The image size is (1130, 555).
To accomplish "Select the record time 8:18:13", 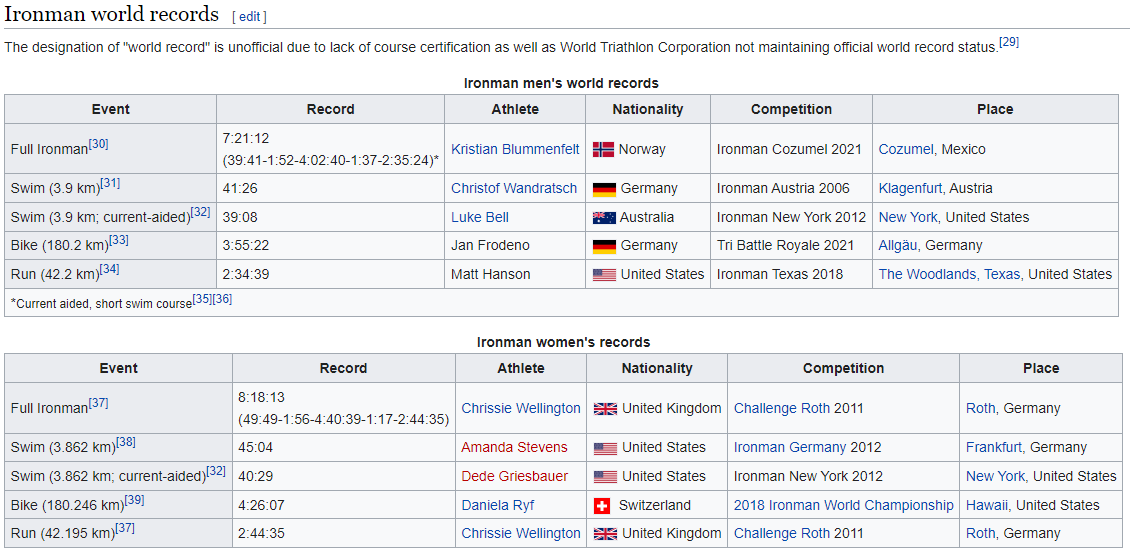I will 262,396.
